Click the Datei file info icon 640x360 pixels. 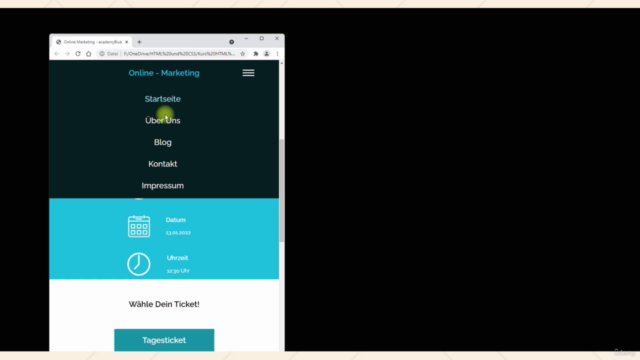[102, 54]
